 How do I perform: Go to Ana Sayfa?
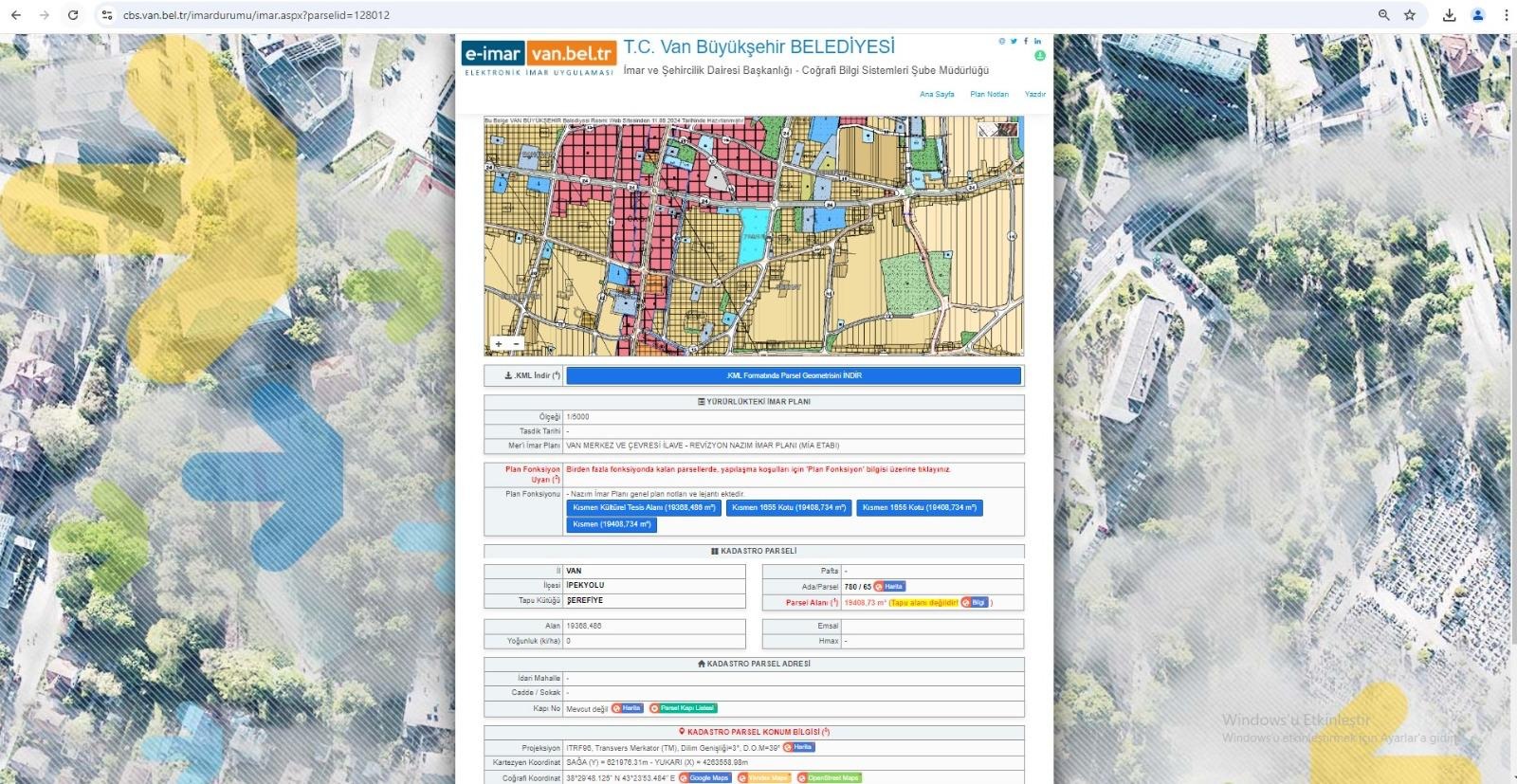pyautogui.click(x=937, y=95)
